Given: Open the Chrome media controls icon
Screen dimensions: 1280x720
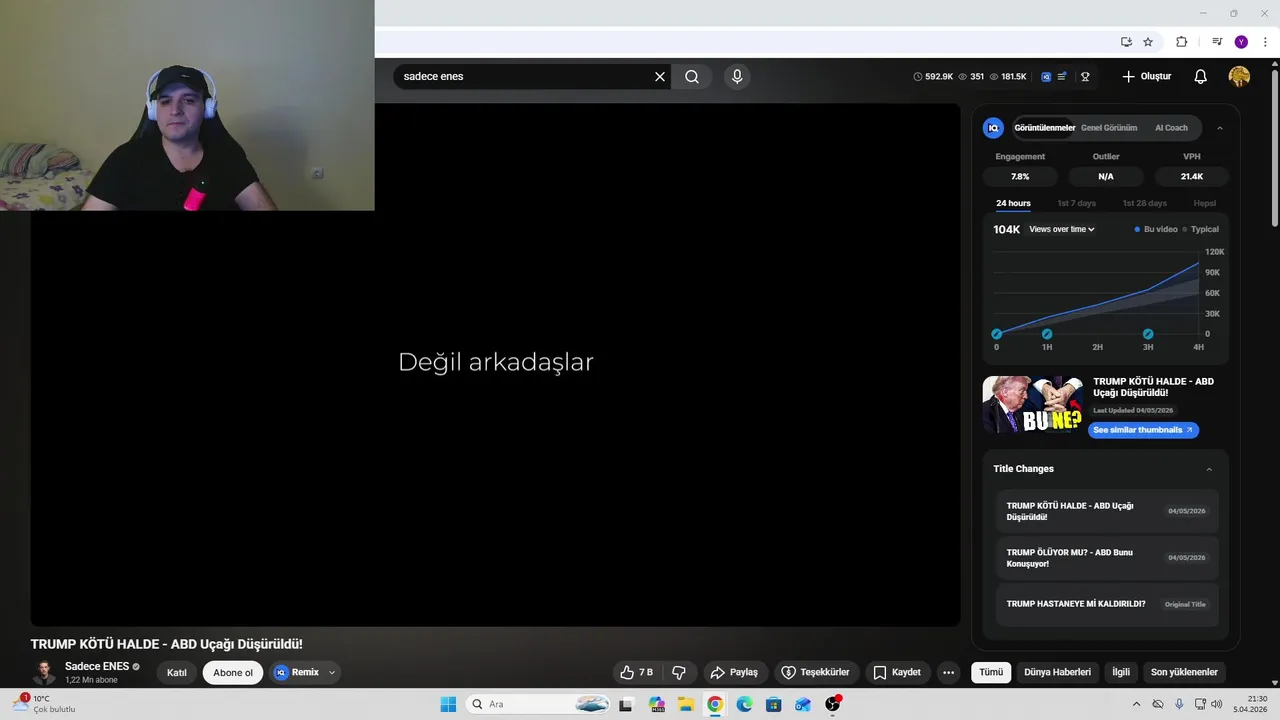Looking at the screenshot, I should click(1217, 42).
